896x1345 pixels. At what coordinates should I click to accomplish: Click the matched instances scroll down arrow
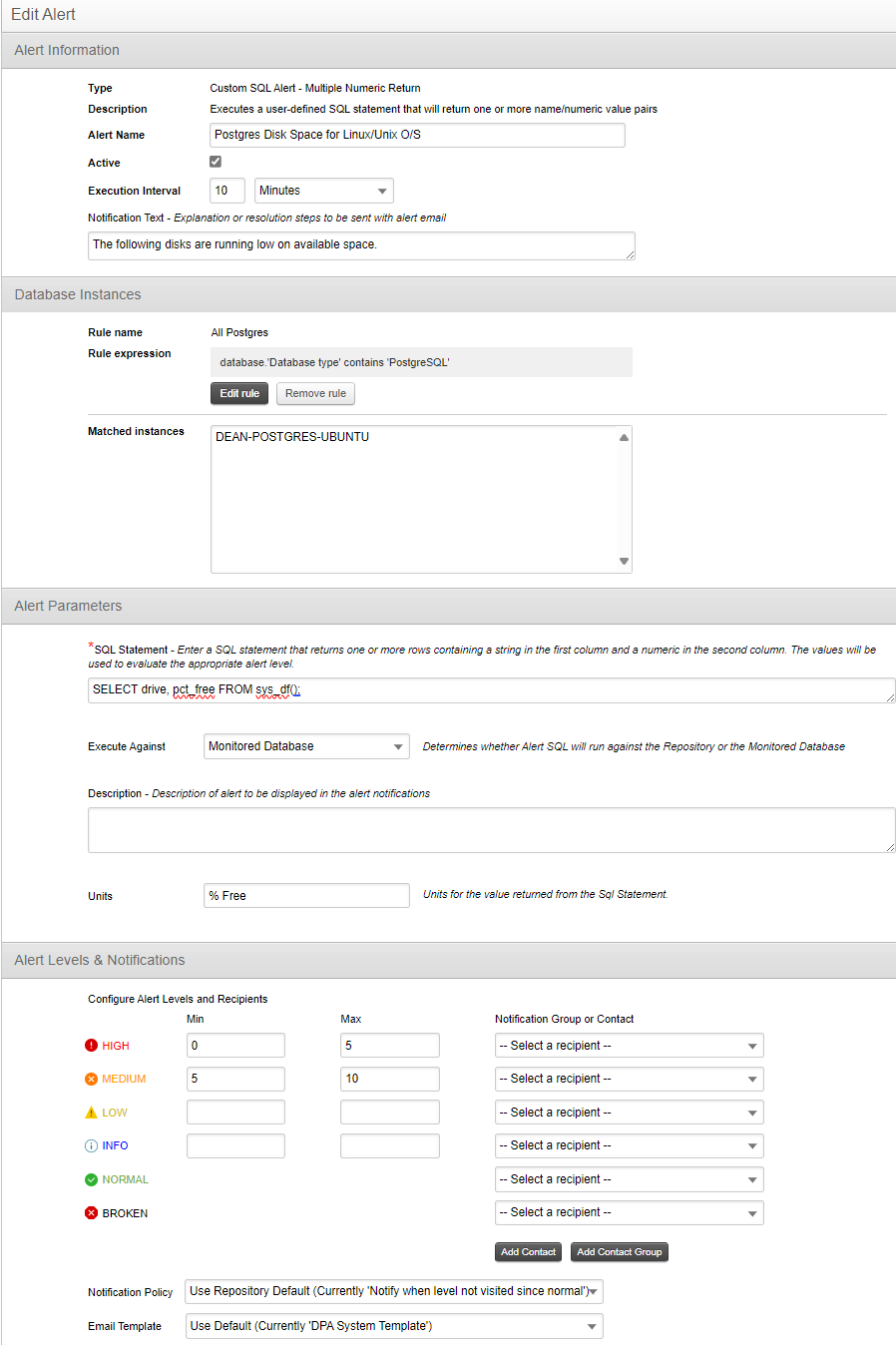624,562
